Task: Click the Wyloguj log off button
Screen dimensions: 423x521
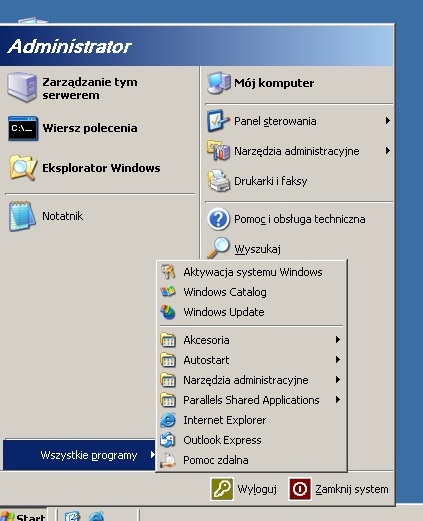Action: click(x=244, y=489)
